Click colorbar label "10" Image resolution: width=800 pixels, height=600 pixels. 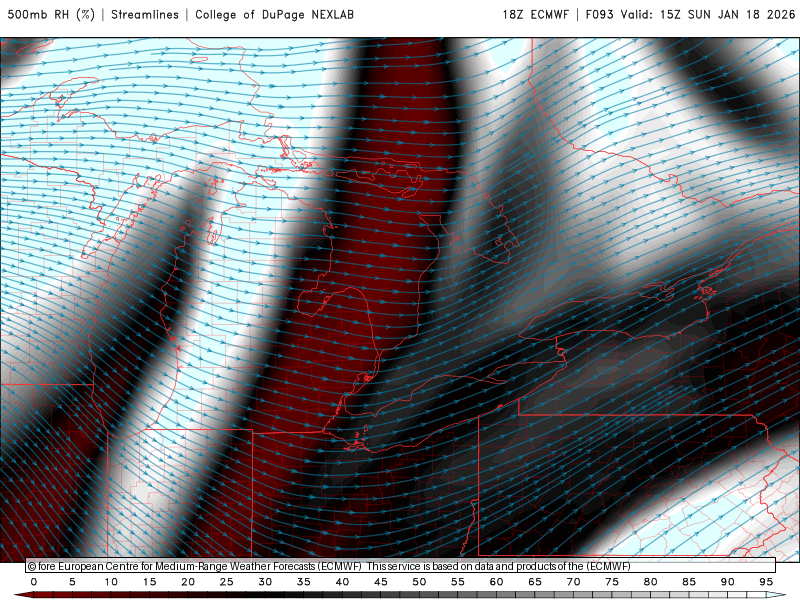tap(111, 582)
